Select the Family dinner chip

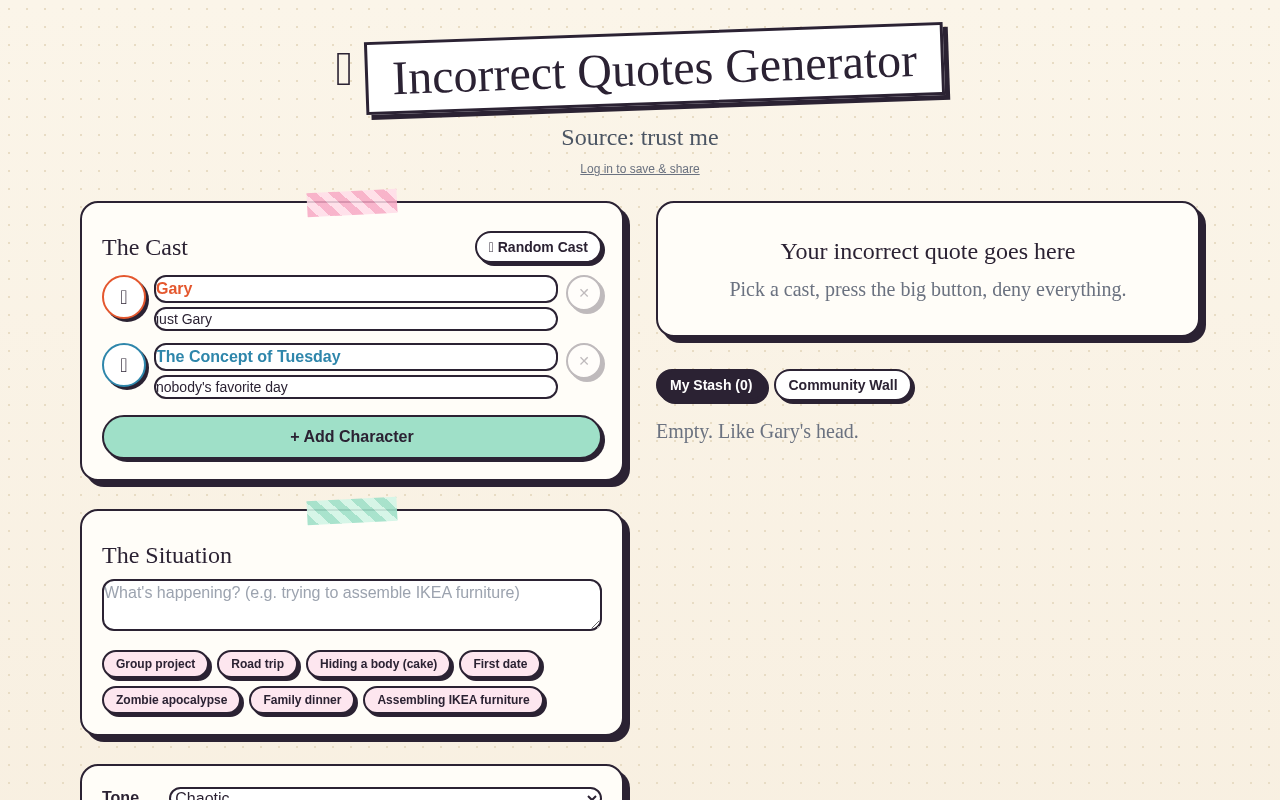click(x=302, y=700)
